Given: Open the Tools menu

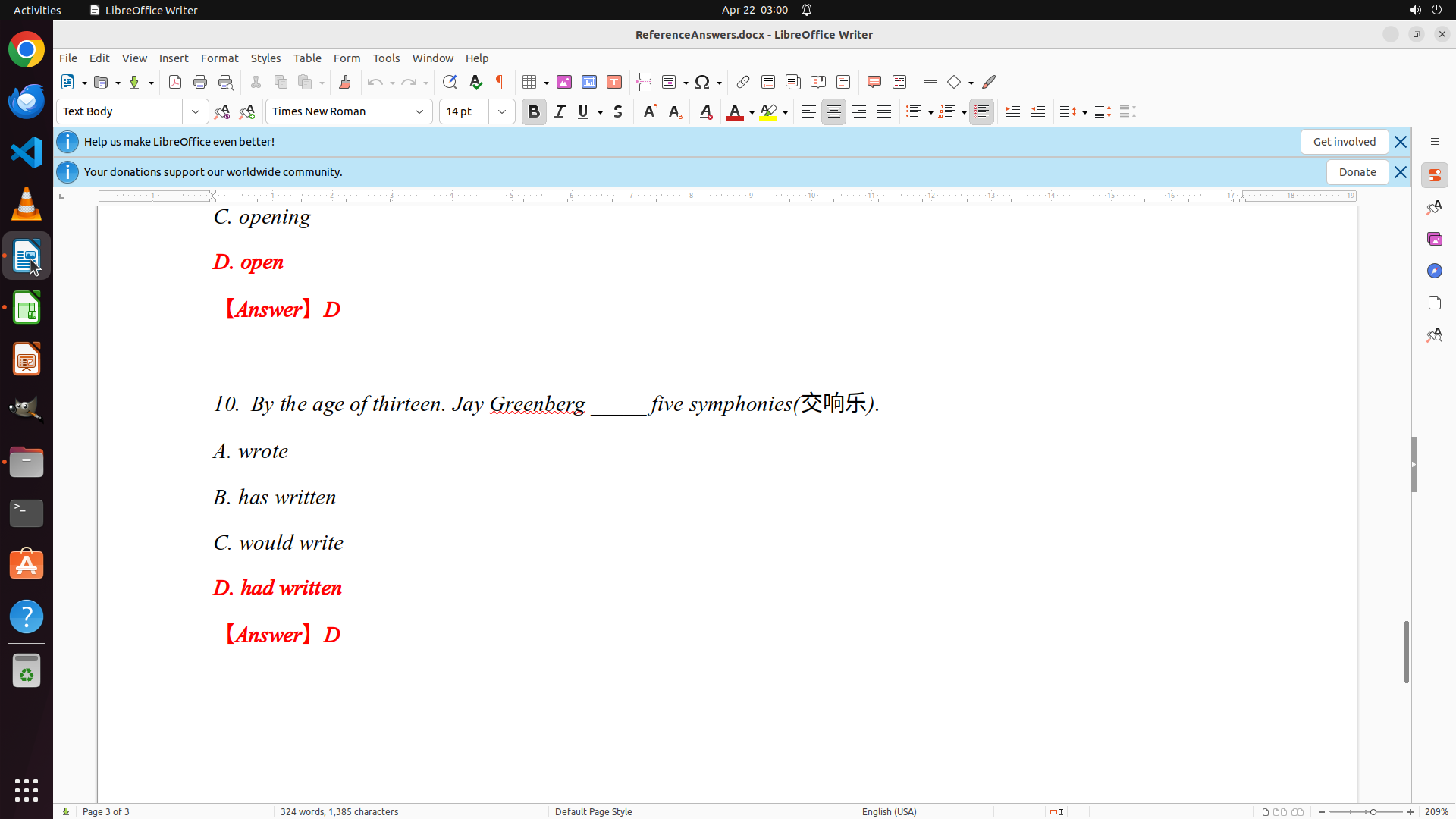Looking at the screenshot, I should point(386,58).
